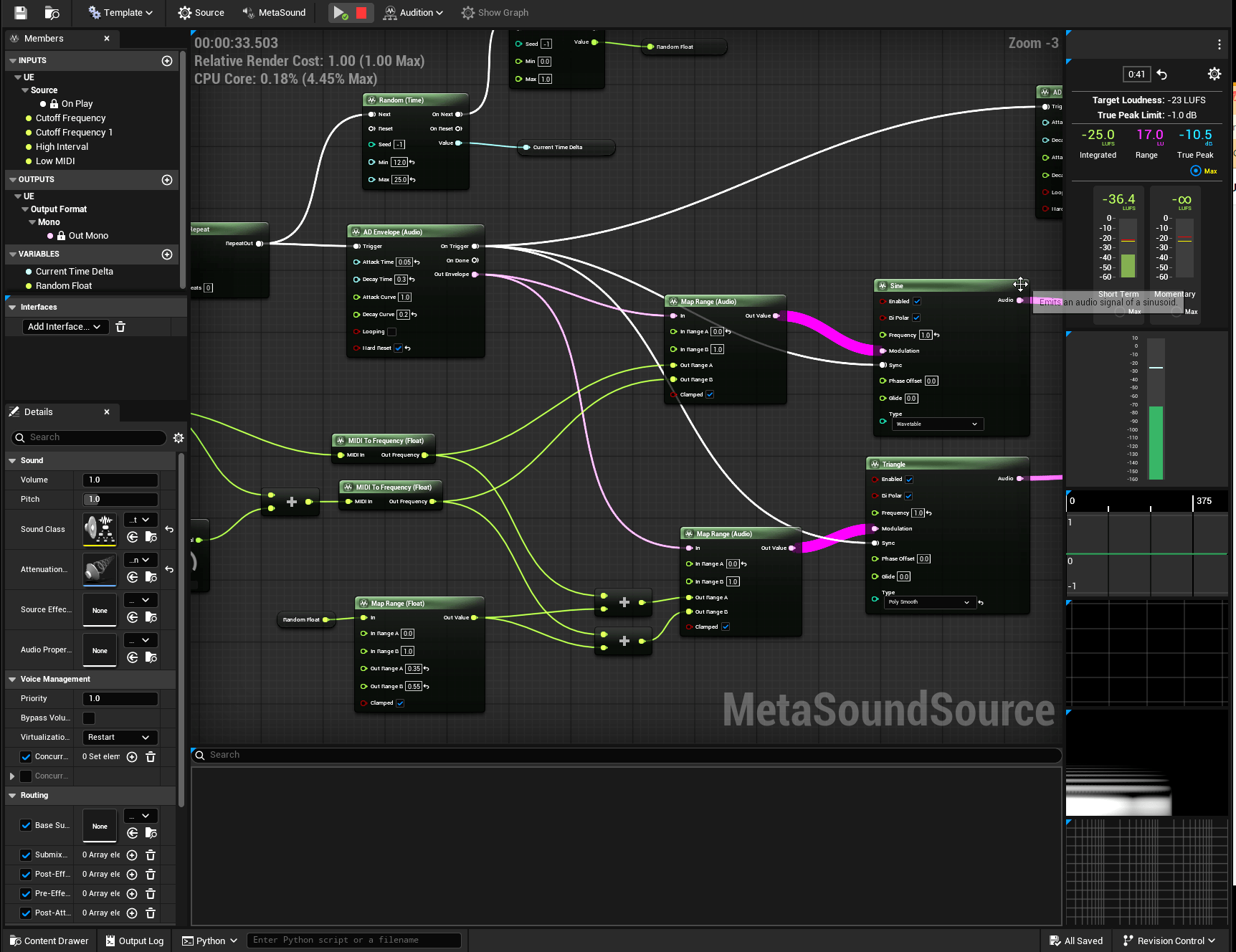Screen dimensions: 1236x952
Task: Click the All Saved status button
Action: click(x=1076, y=941)
